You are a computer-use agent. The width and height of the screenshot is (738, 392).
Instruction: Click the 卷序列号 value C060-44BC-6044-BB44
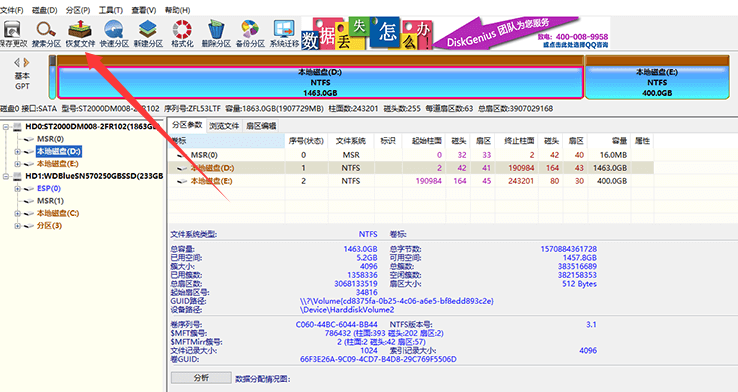(337, 325)
